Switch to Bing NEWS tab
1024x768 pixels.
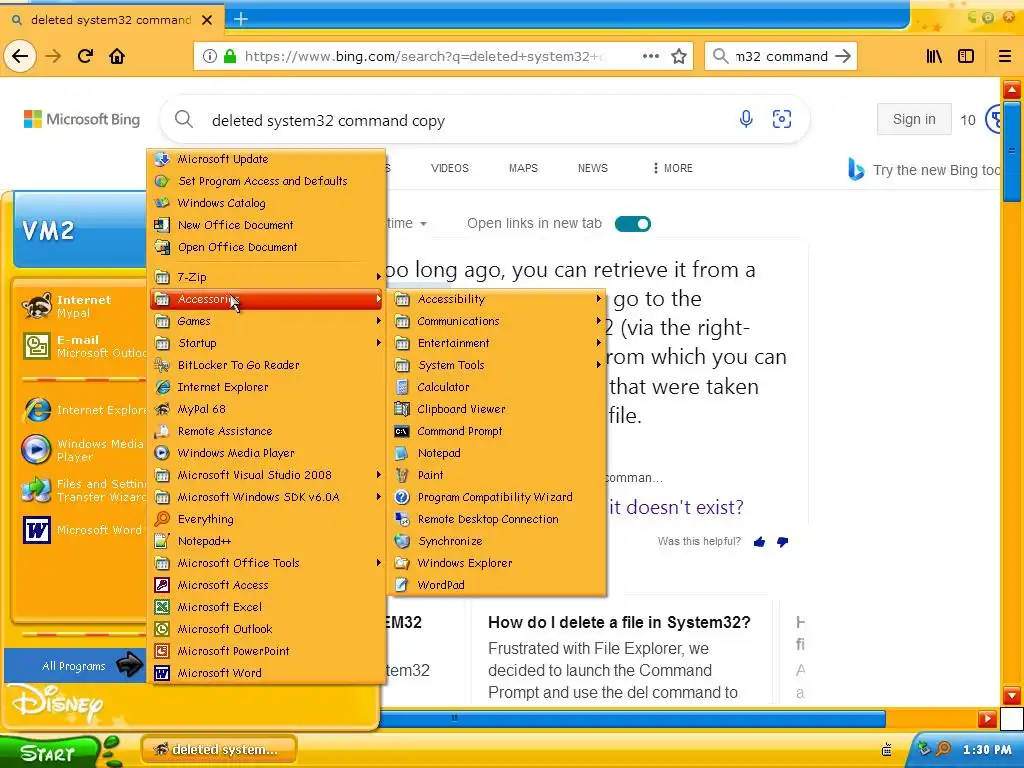(x=592, y=168)
